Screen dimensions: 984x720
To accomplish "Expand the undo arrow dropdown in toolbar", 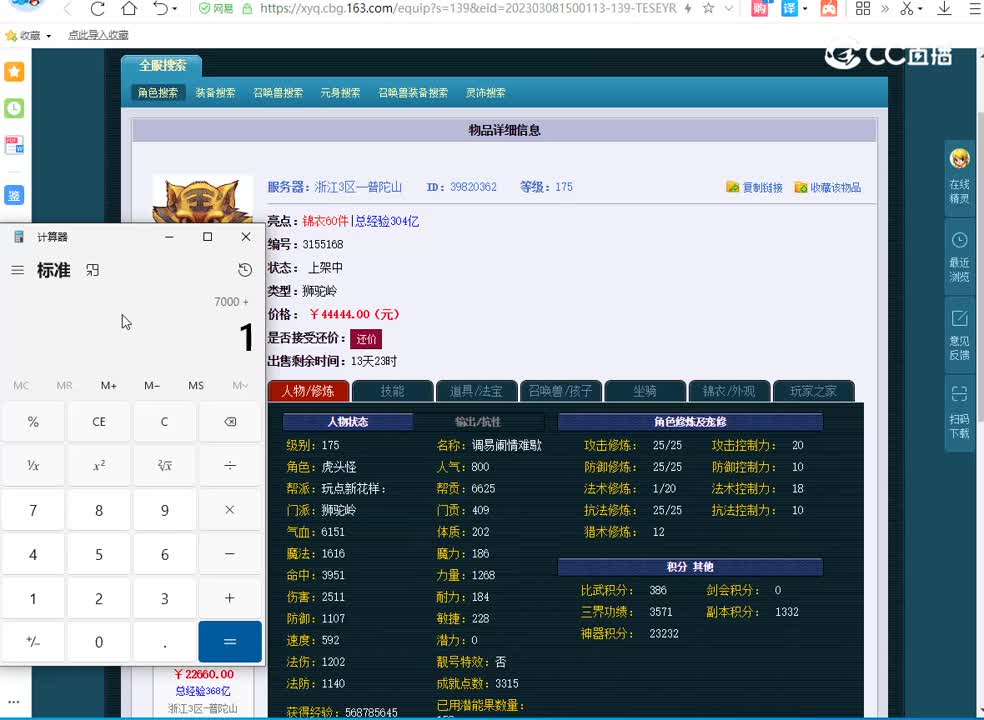I will [175, 9].
